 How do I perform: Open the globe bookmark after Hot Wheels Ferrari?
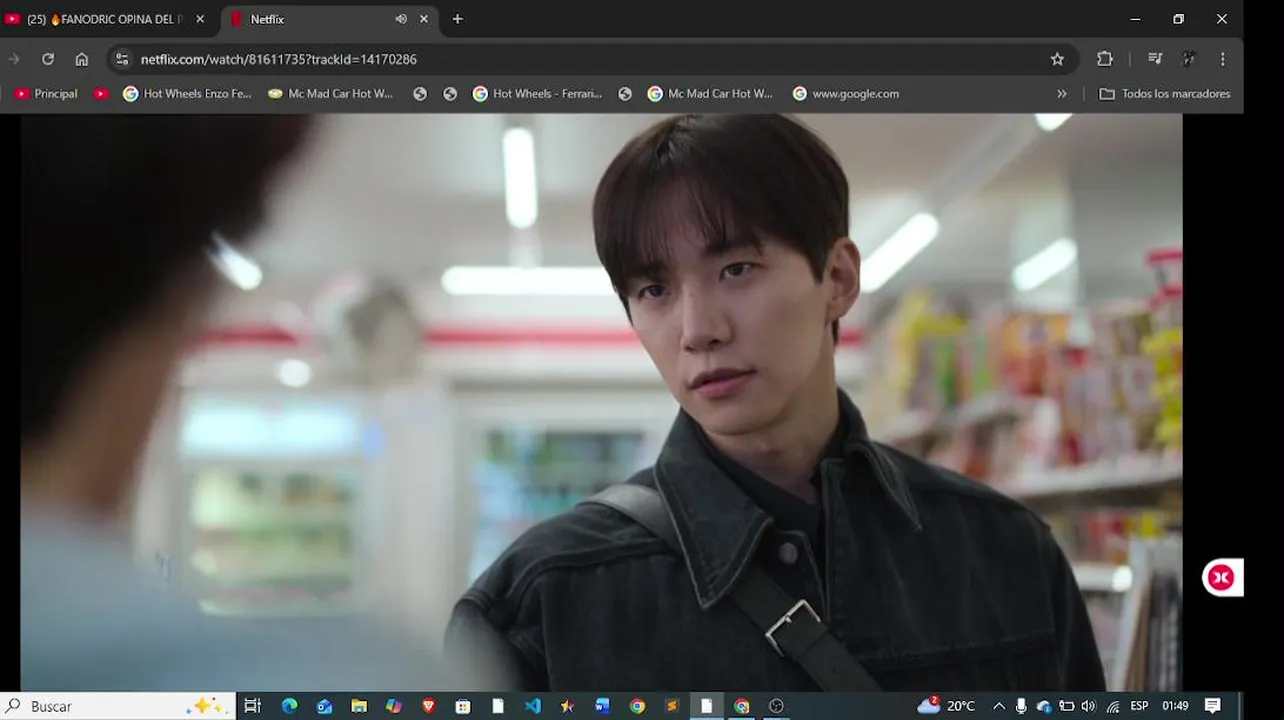click(x=625, y=93)
